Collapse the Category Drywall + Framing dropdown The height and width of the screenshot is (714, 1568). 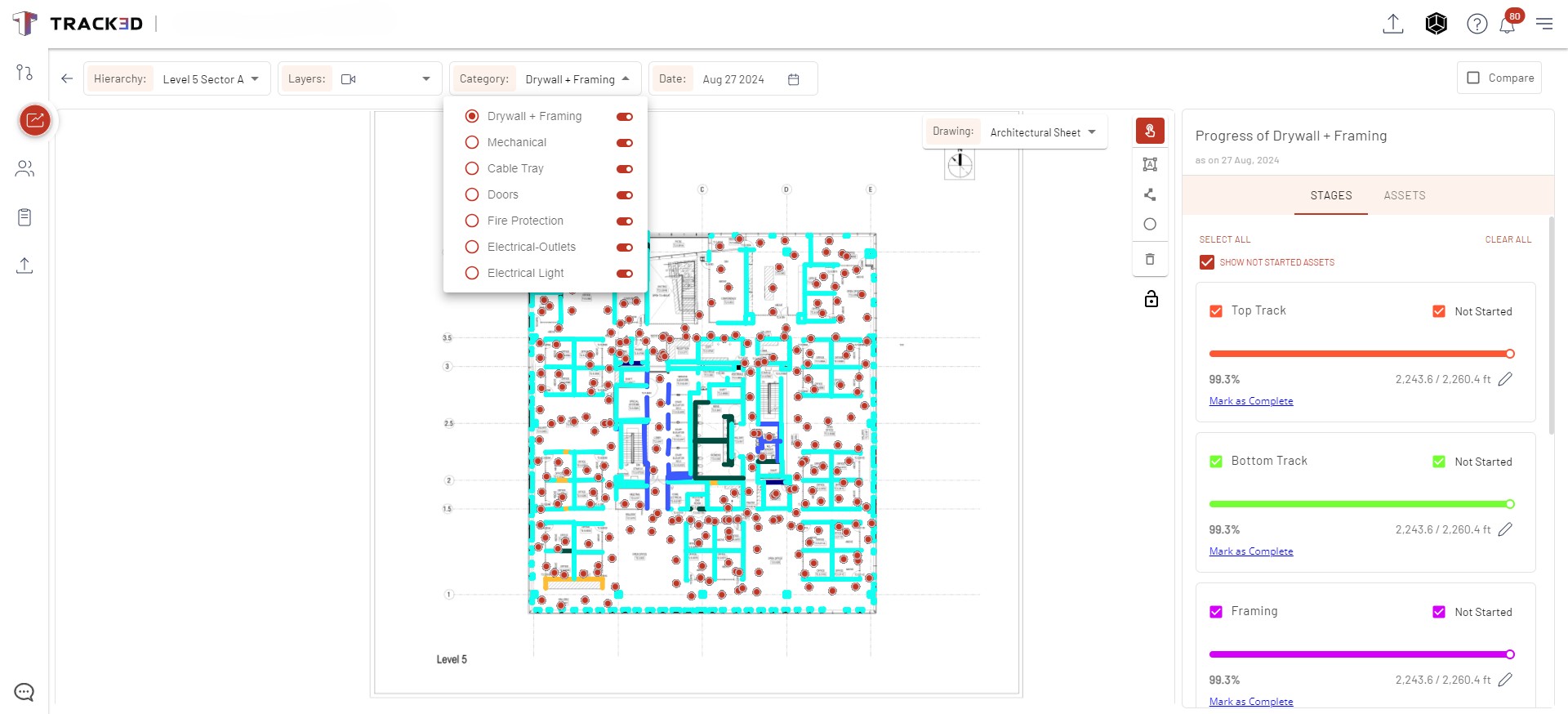pos(546,79)
